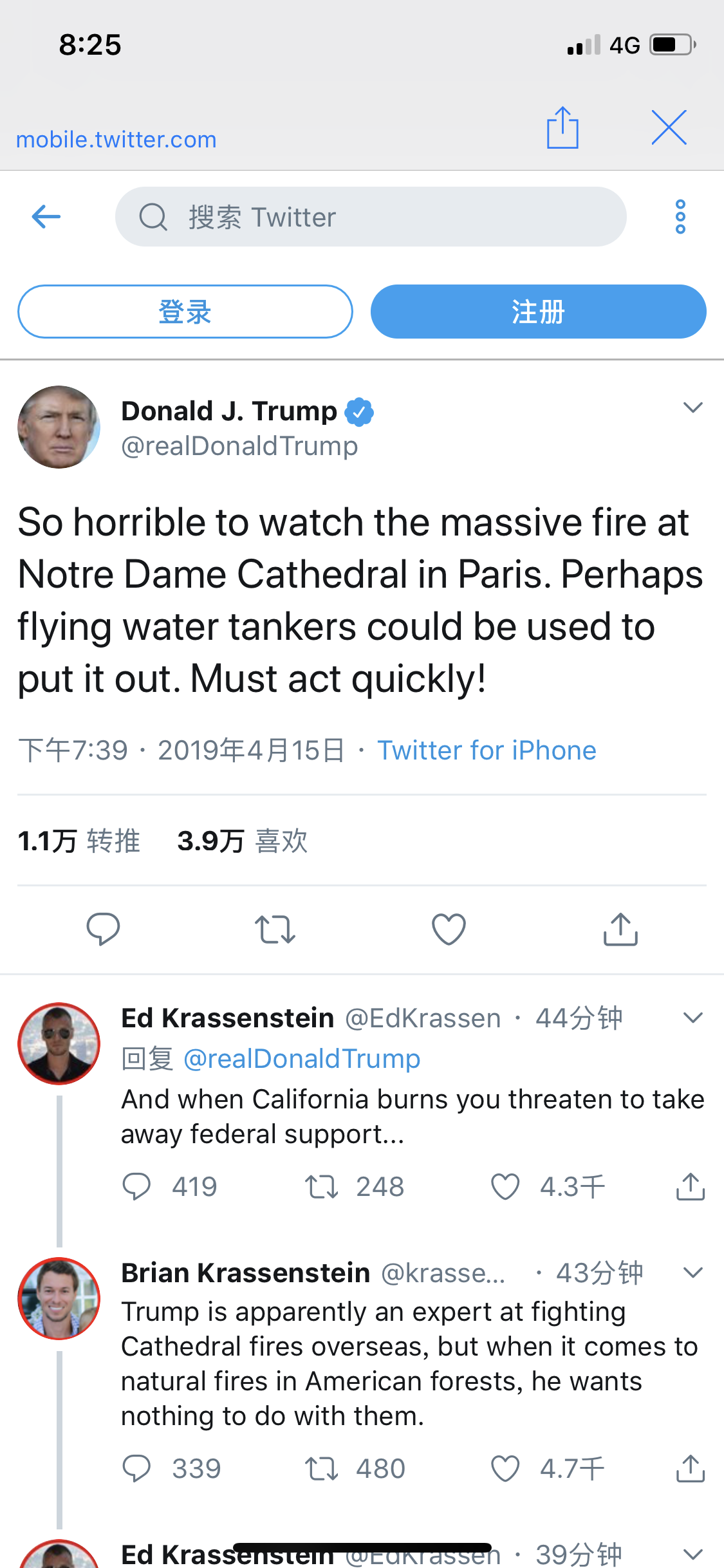Open reply thread on Brian Krassenstein's tweet
This screenshot has width=724, height=1568.
click(x=136, y=1469)
